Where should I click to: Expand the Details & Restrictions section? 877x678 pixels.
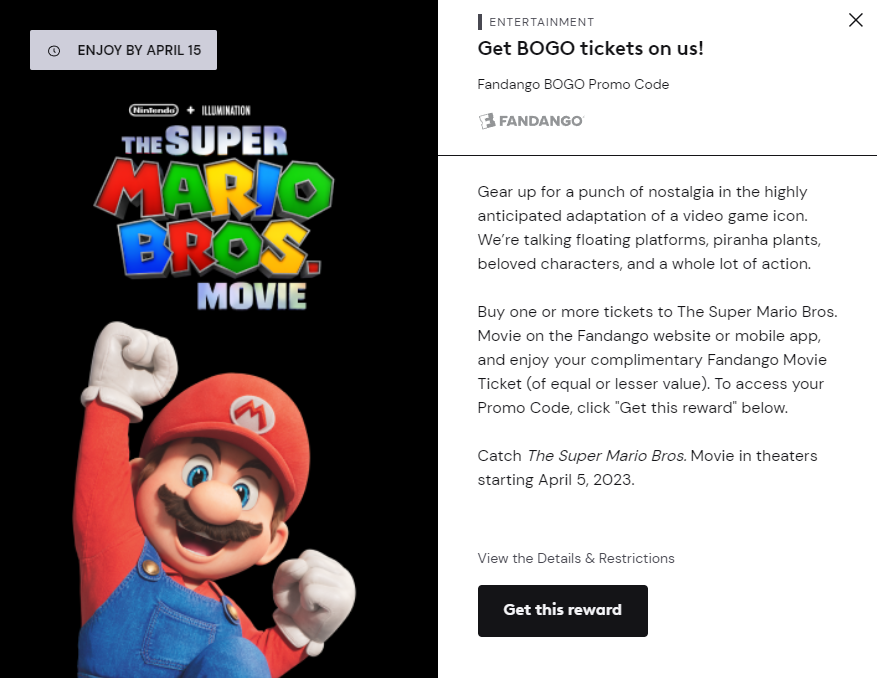click(x=576, y=558)
